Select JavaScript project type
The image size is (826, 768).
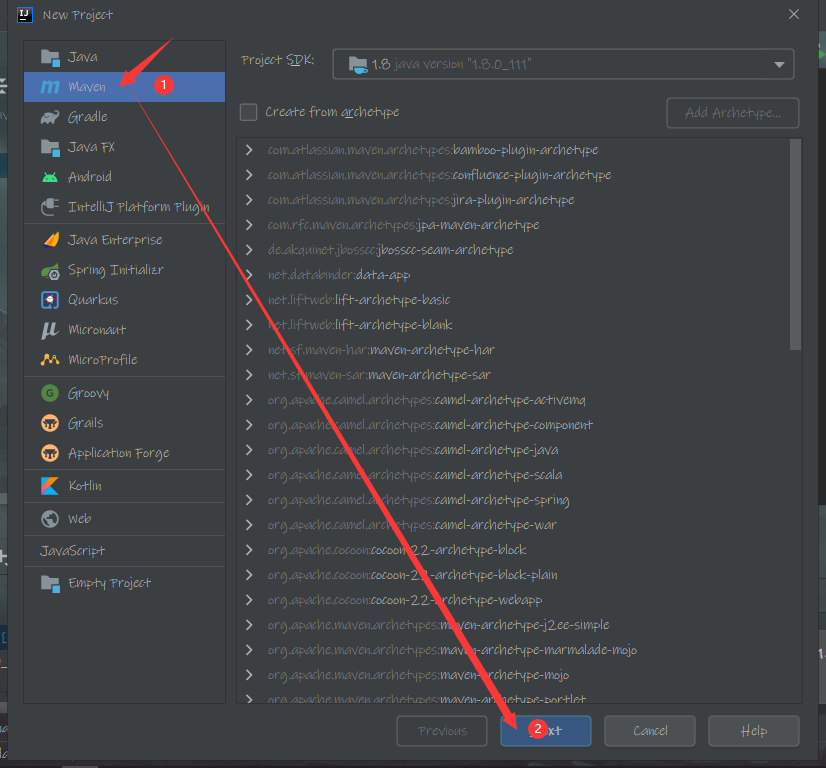pos(124,551)
